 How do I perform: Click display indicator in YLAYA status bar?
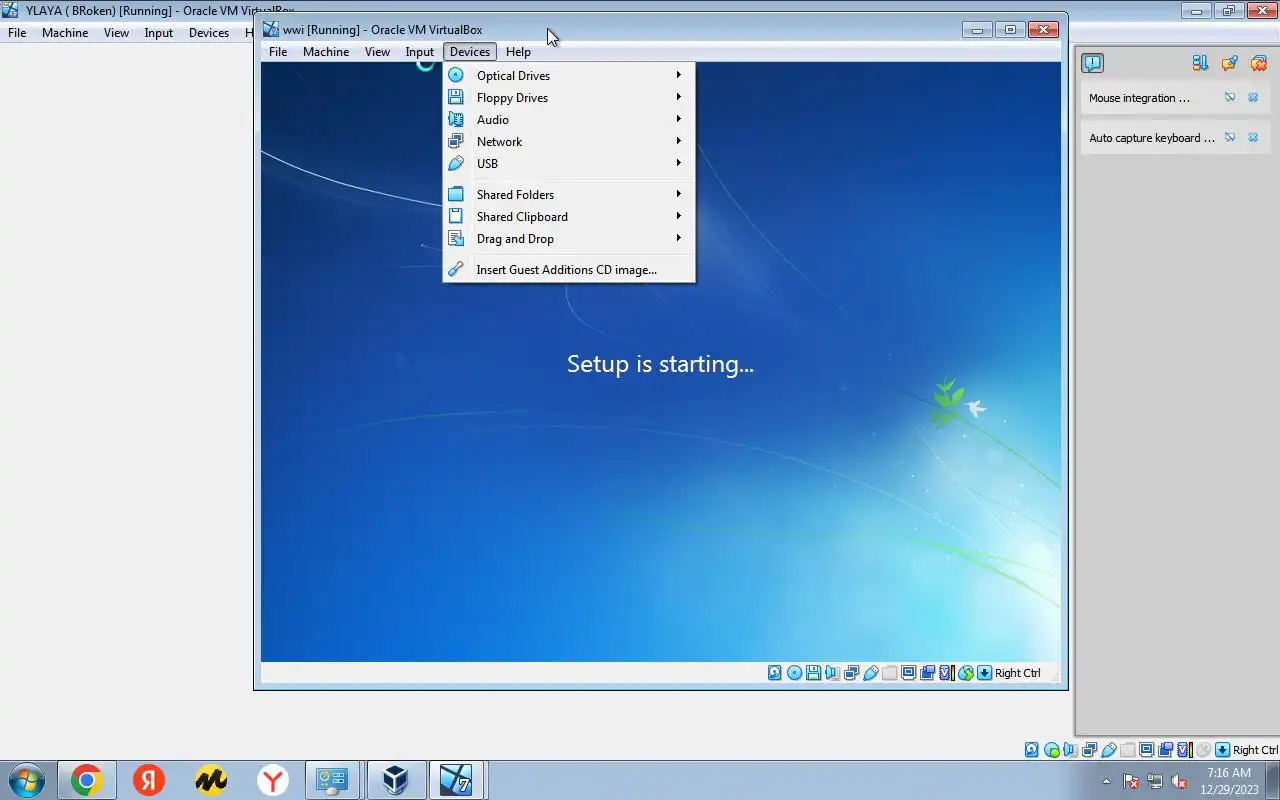coord(1146,750)
